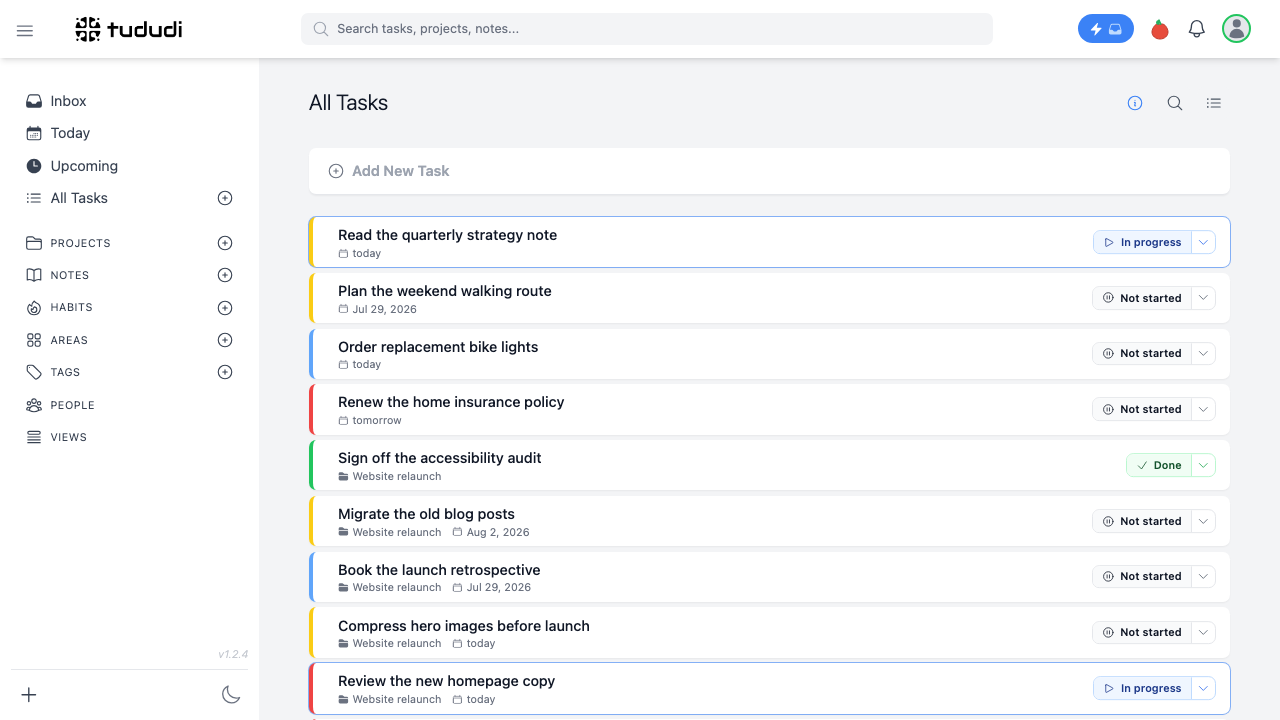Expand status dropdown for quarterly strategy note

coord(1204,242)
